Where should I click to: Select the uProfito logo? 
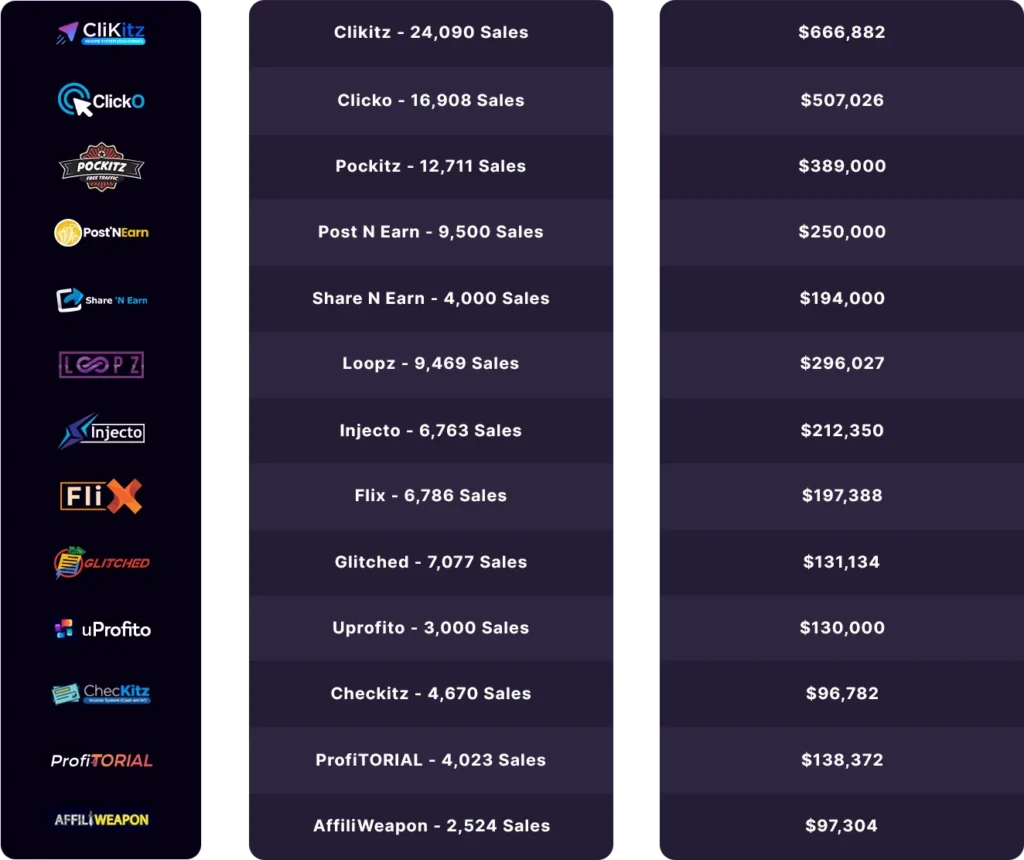tap(101, 629)
